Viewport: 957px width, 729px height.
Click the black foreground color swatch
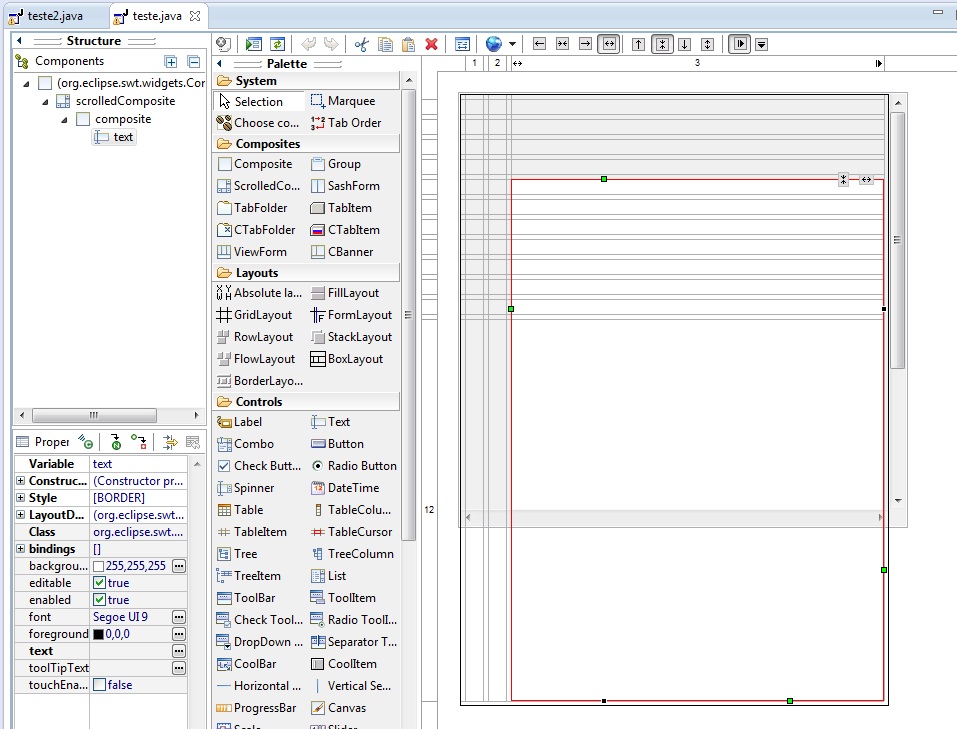click(98, 634)
